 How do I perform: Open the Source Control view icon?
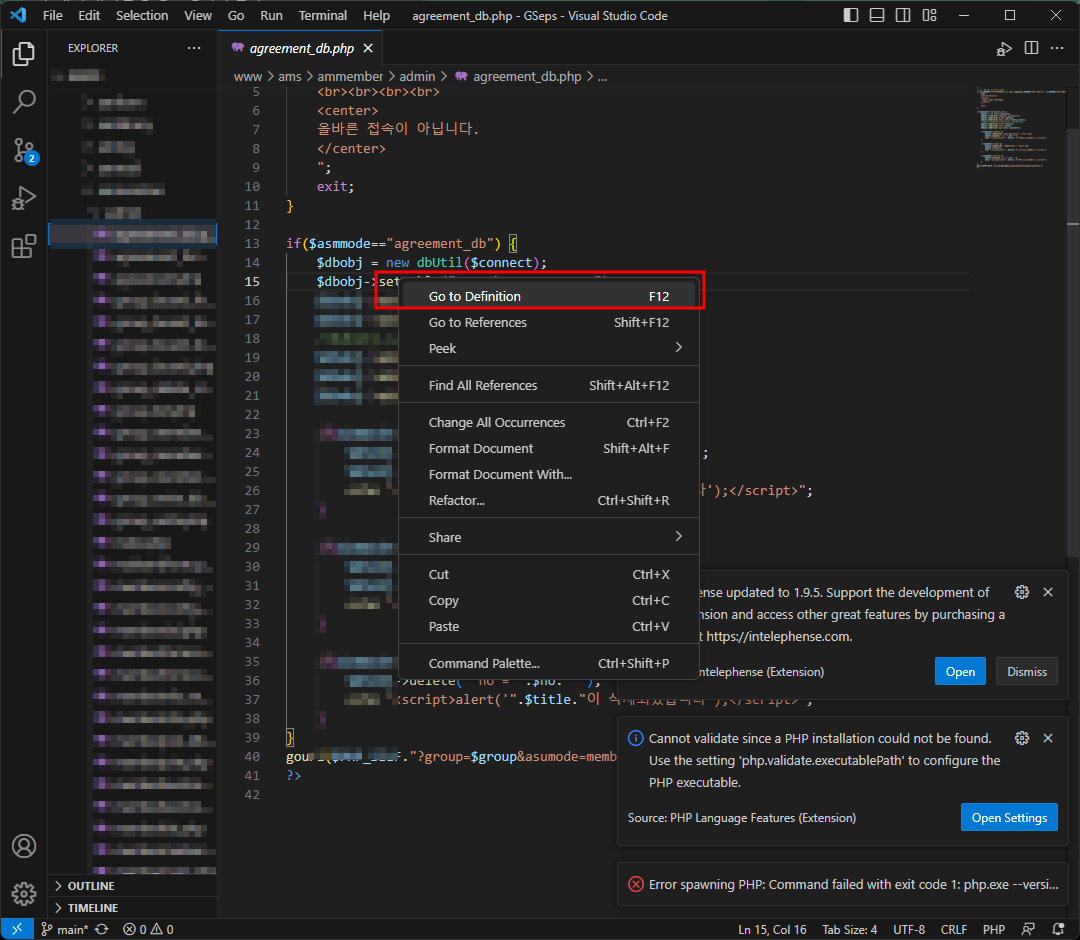point(23,150)
